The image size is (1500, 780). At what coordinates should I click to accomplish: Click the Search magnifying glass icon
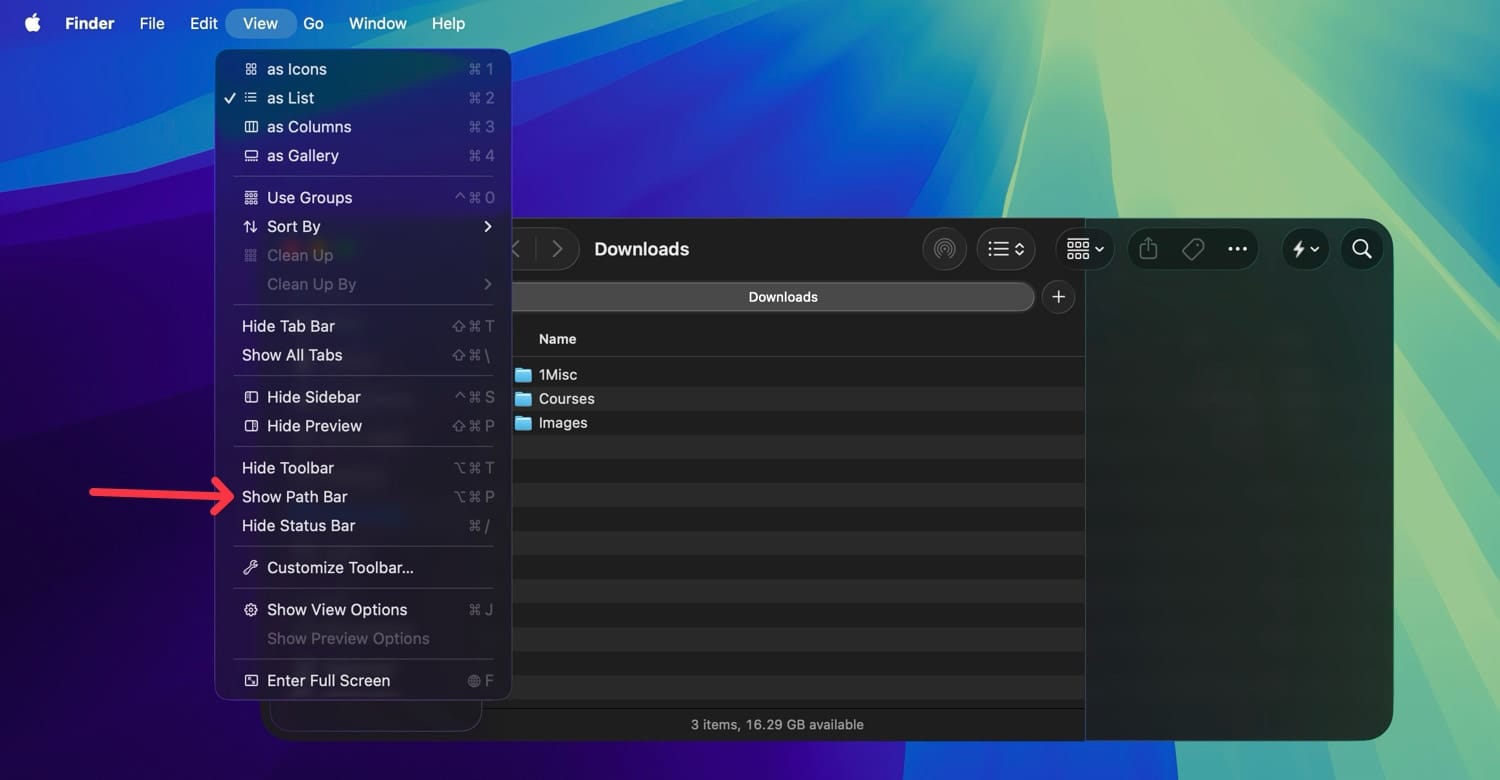tap(1361, 248)
